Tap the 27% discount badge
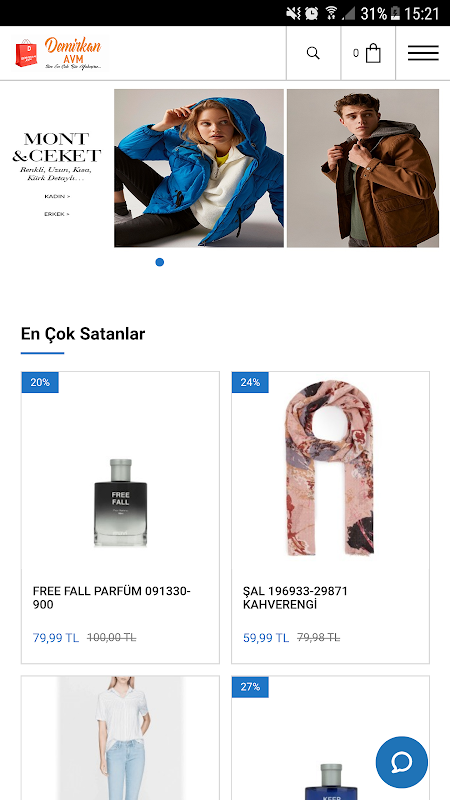450x800 pixels. pos(250,687)
